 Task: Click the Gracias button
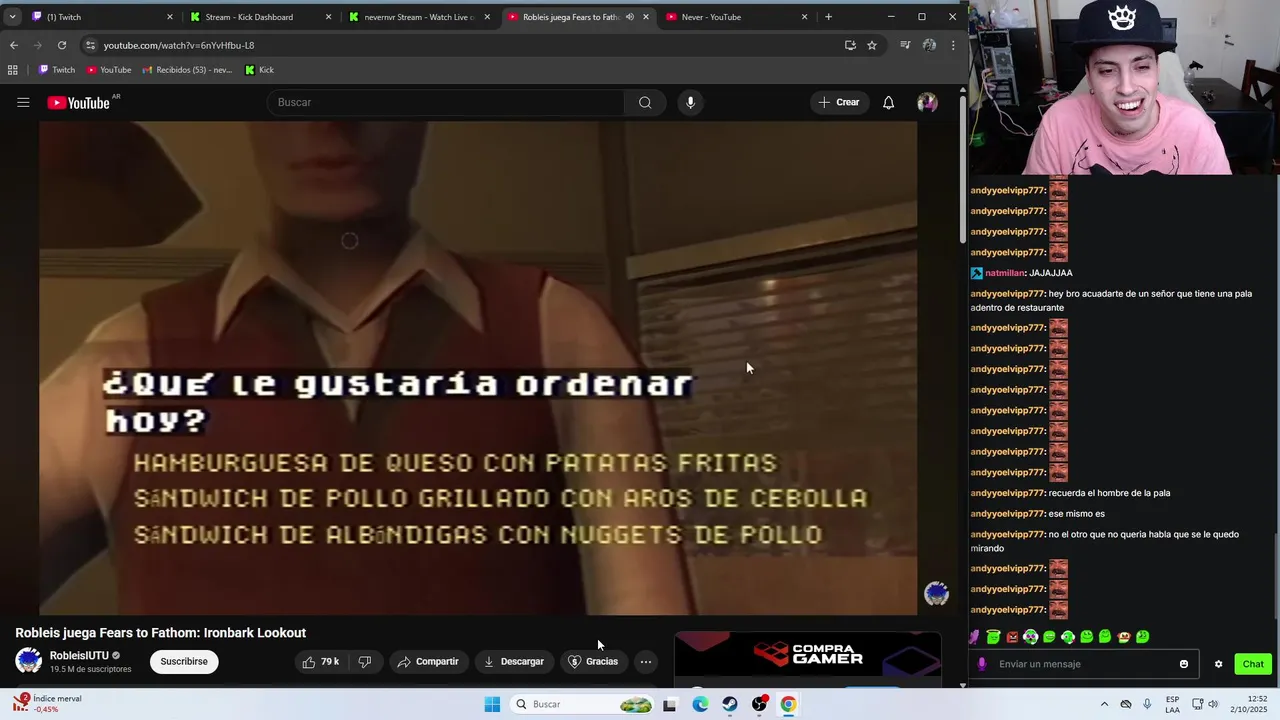pos(593,661)
